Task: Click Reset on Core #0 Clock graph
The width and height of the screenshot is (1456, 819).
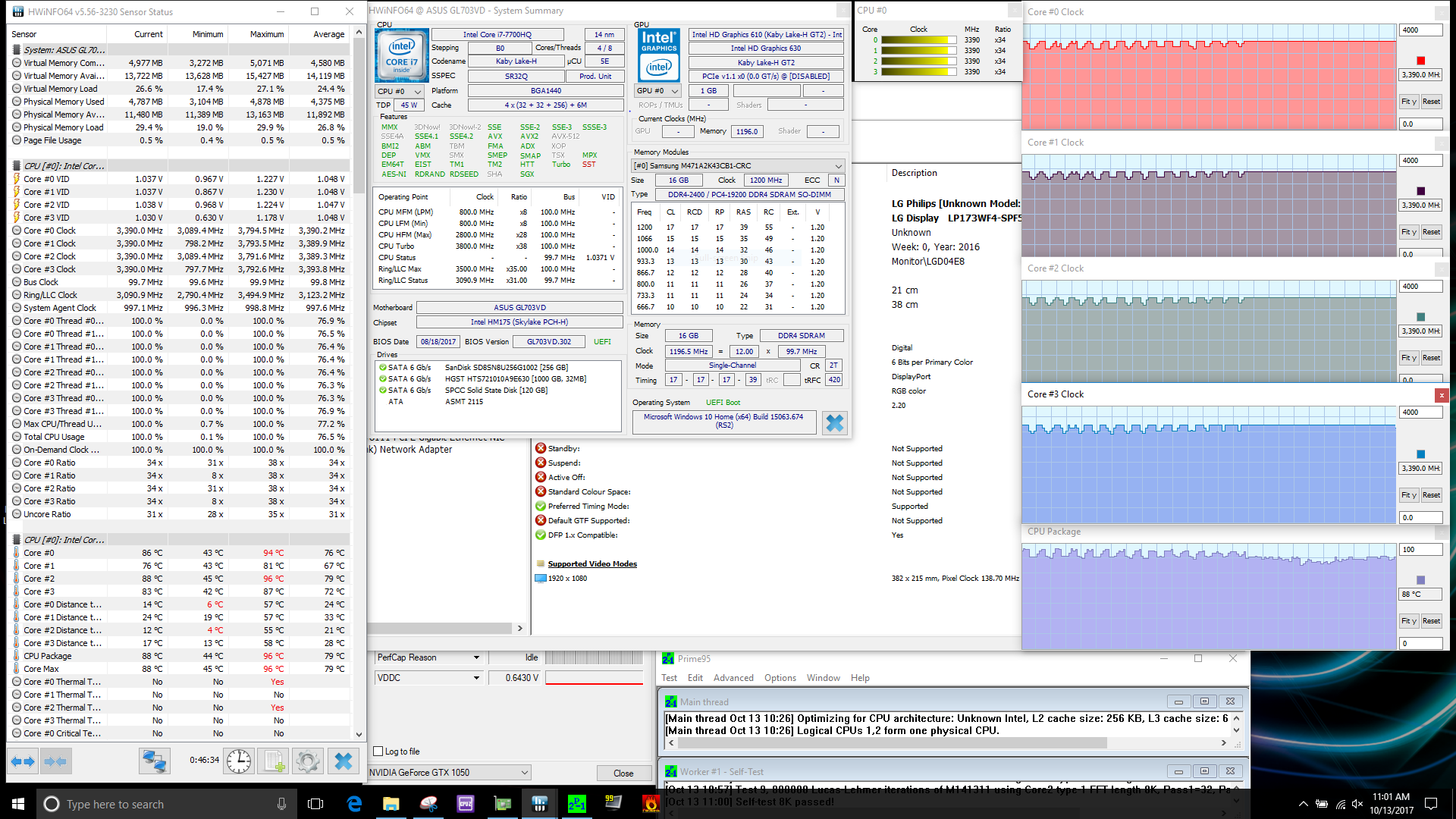Action: coord(1431,102)
